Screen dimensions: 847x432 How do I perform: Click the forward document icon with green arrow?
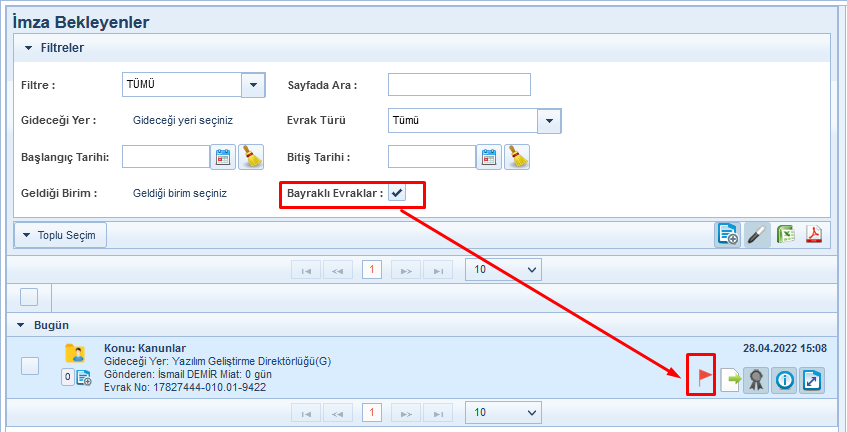(729, 380)
